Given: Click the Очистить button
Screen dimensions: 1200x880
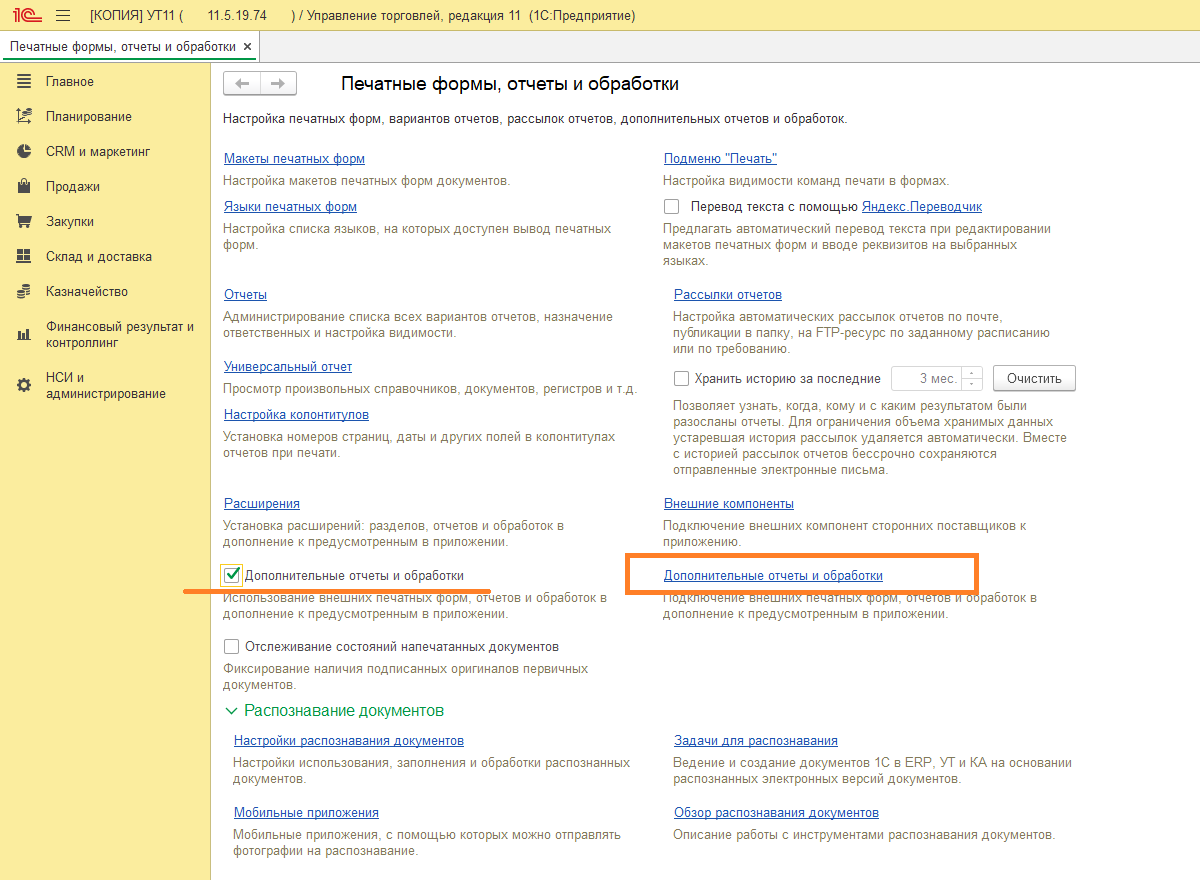Looking at the screenshot, I should 1034,379.
